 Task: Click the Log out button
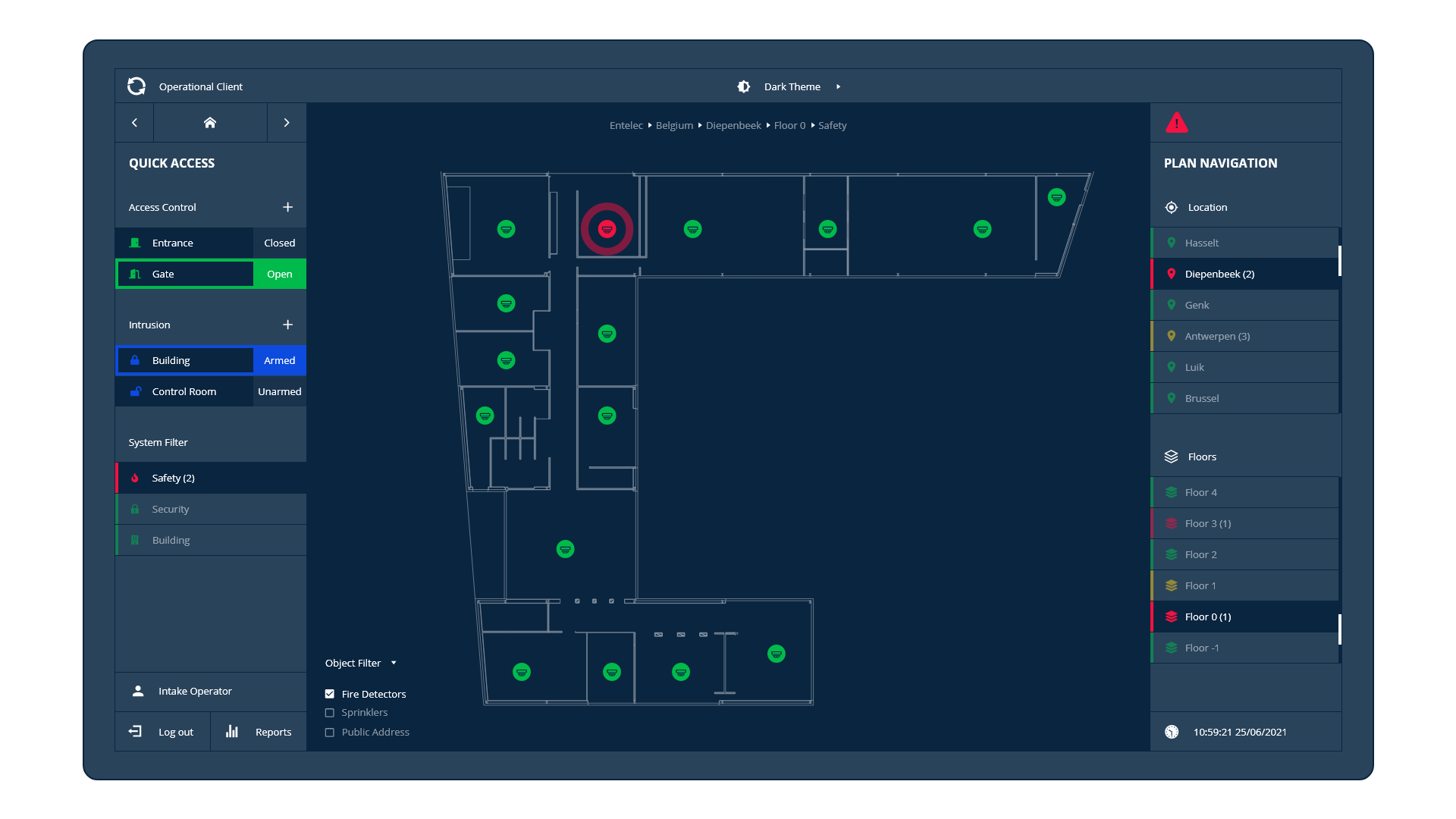(162, 732)
